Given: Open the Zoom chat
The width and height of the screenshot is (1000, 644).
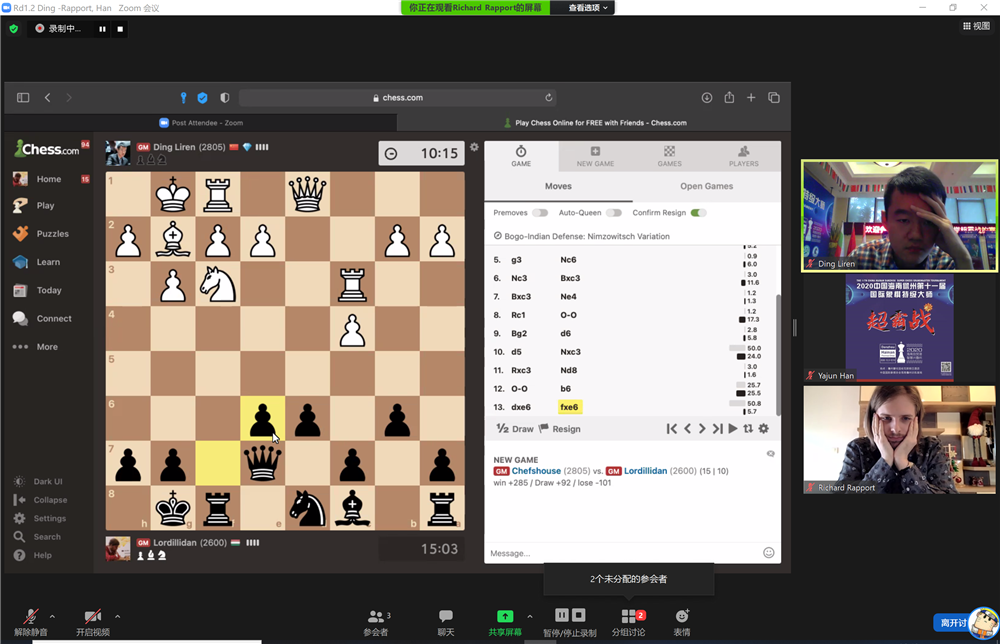Looking at the screenshot, I should 446,622.
